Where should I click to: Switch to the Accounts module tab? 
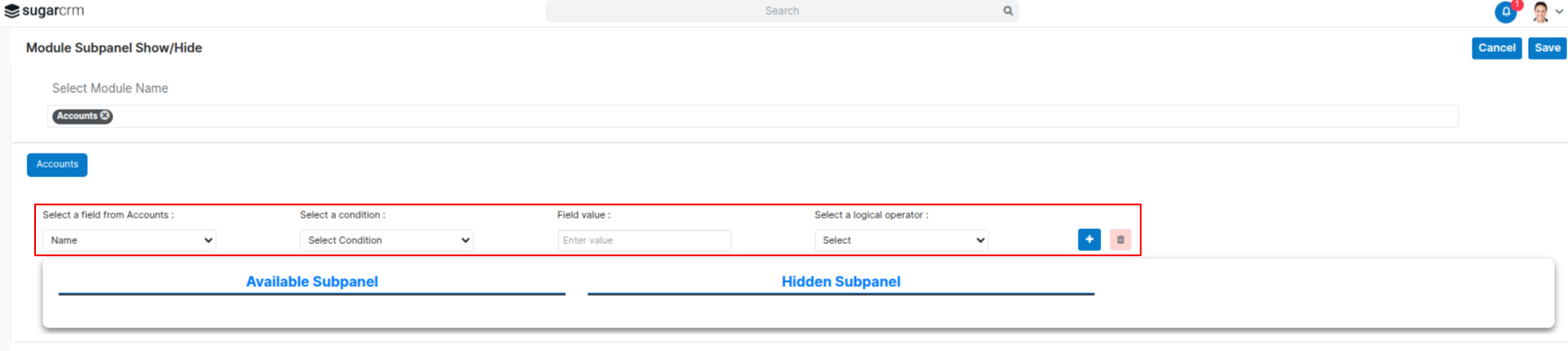[57, 165]
